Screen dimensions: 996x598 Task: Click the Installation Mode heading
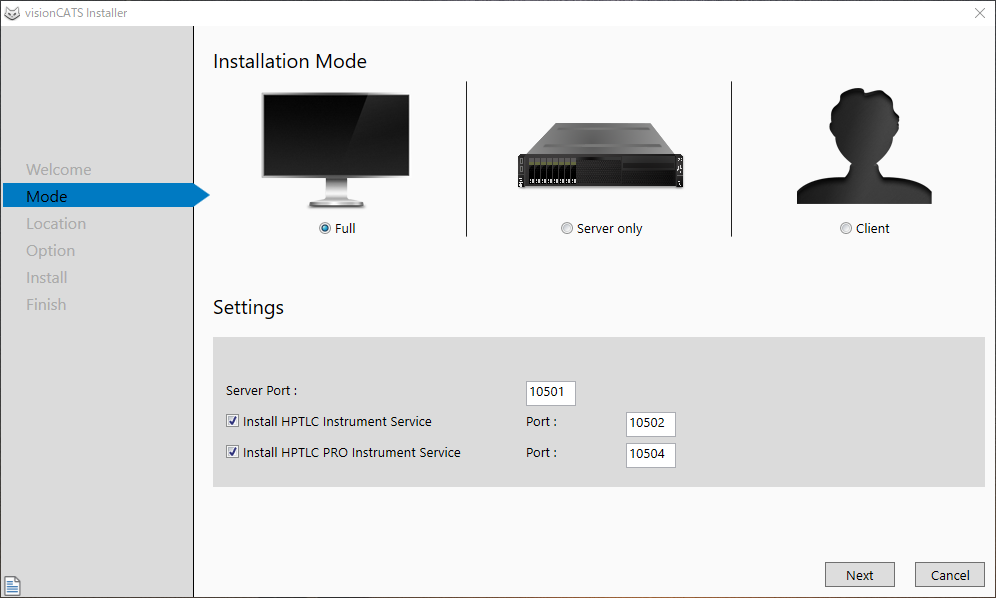click(290, 61)
